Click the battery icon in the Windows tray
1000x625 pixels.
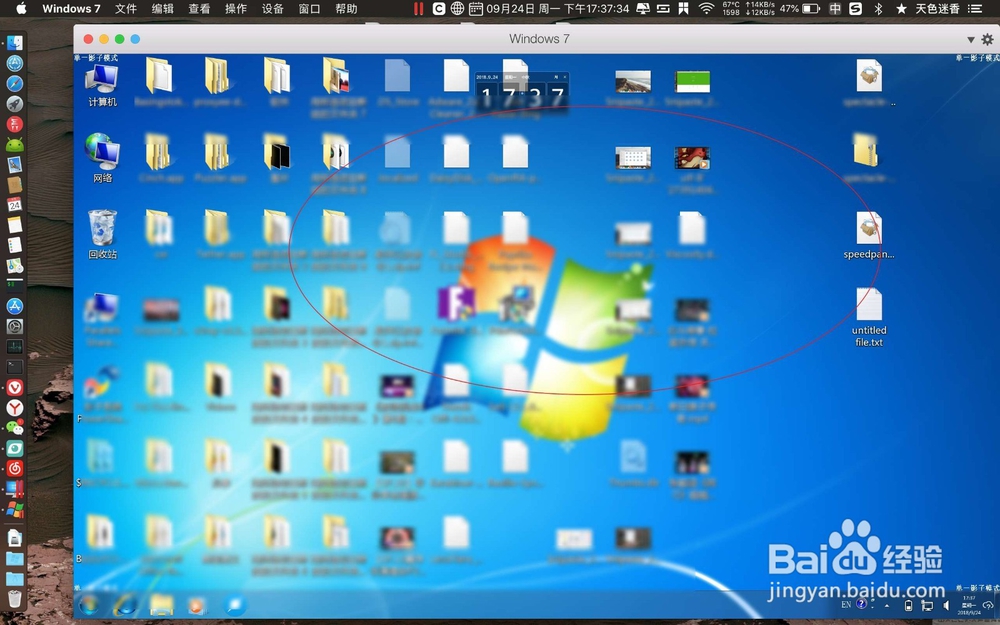pyautogui.click(x=908, y=605)
